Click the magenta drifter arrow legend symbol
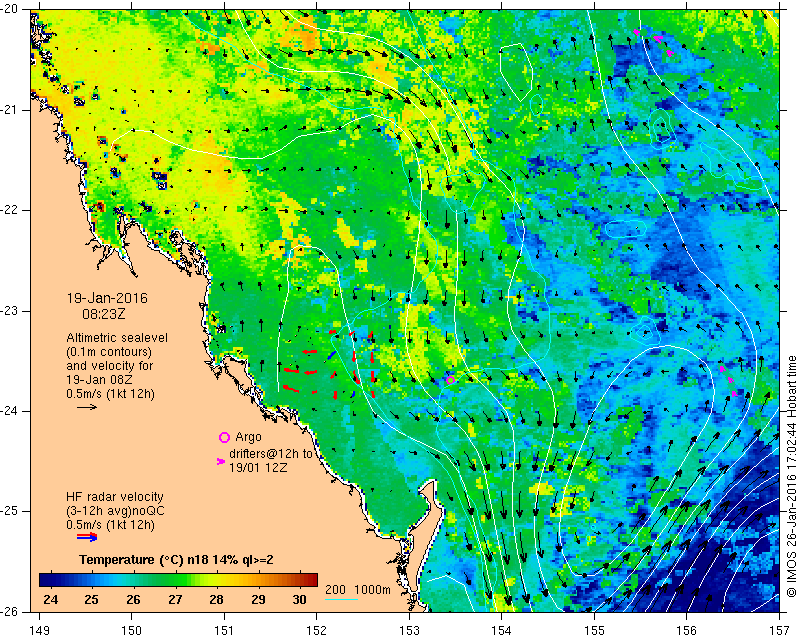 221,461
